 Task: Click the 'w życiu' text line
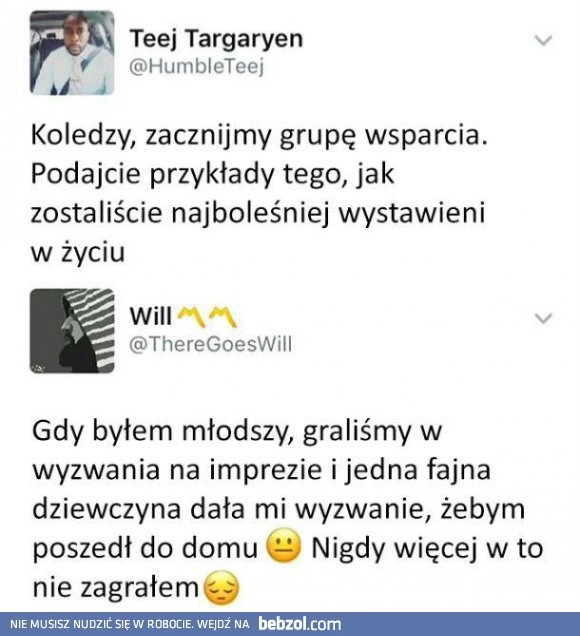(x=78, y=253)
